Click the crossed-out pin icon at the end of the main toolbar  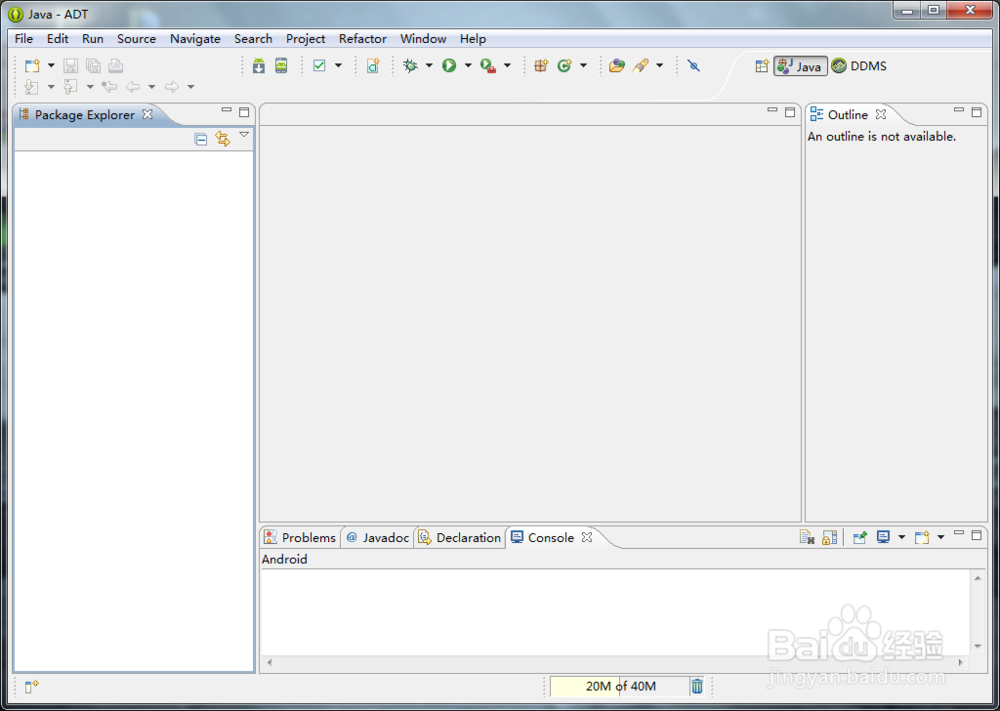click(694, 66)
